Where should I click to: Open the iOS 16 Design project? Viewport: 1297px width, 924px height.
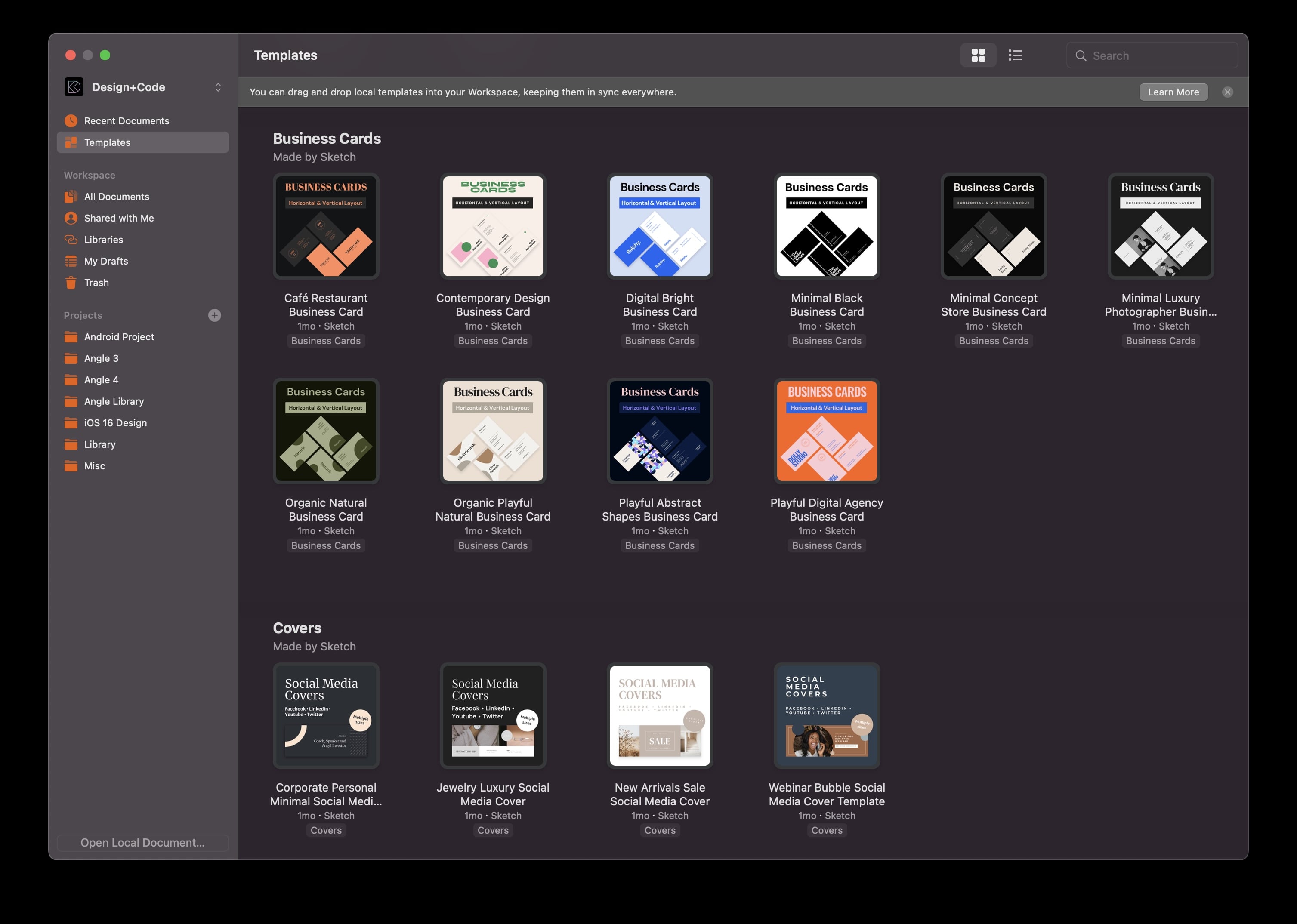click(115, 423)
